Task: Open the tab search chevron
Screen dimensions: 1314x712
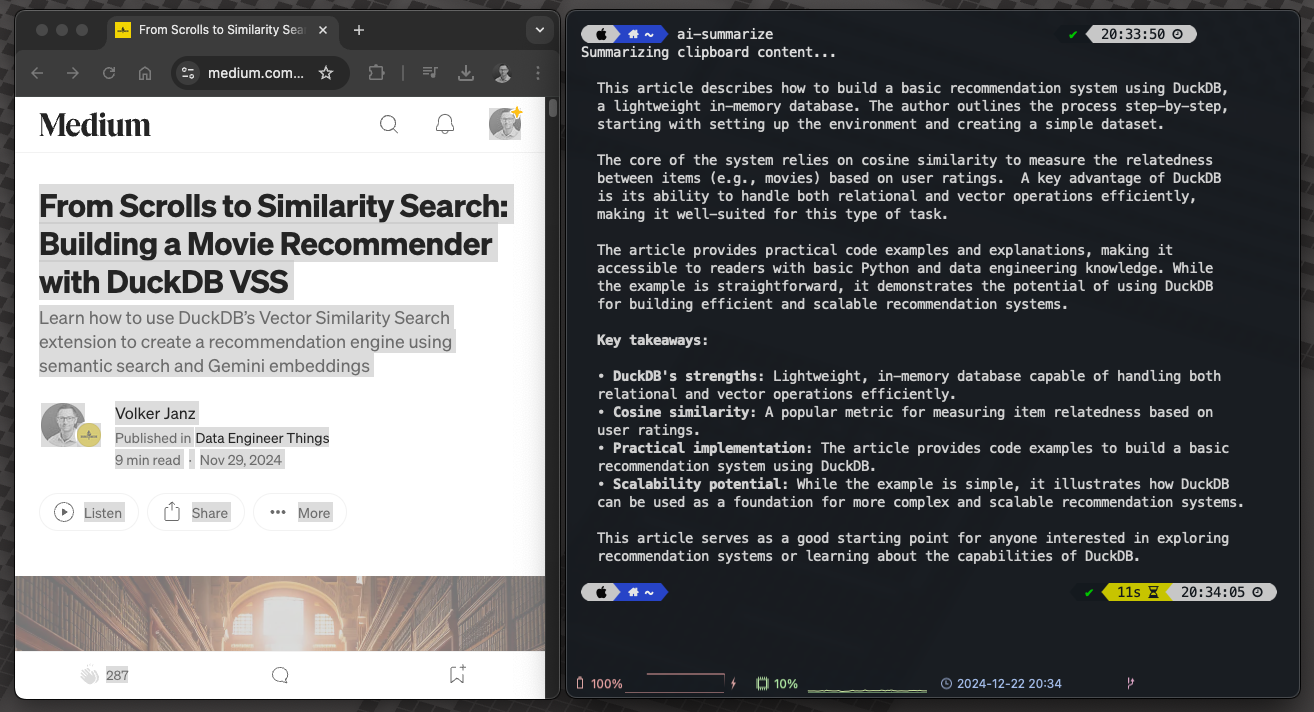Action: pyautogui.click(x=538, y=29)
